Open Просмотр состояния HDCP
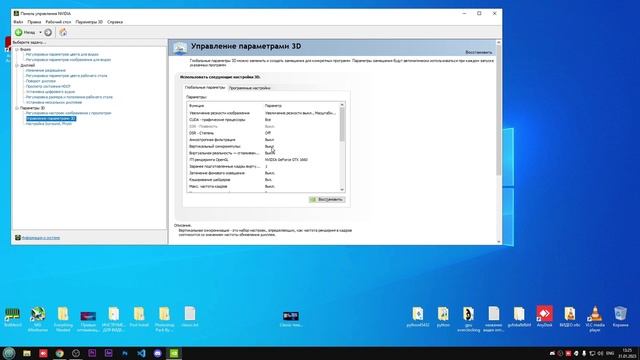The width and height of the screenshot is (640, 360). 48,86
